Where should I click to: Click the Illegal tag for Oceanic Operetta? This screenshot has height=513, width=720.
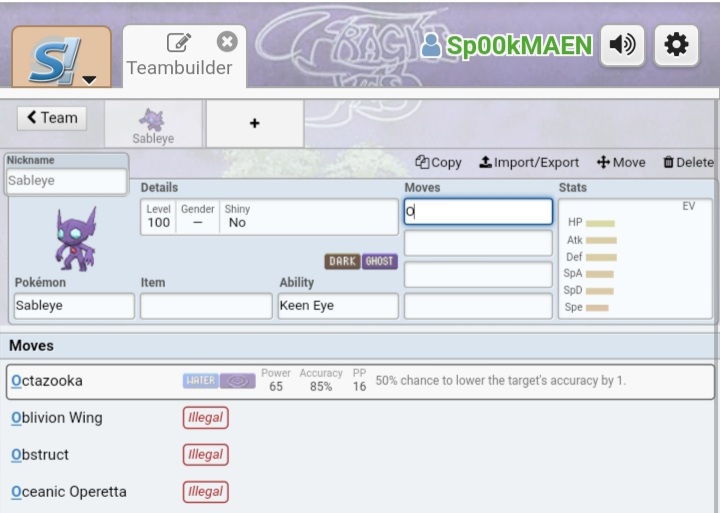click(x=205, y=492)
